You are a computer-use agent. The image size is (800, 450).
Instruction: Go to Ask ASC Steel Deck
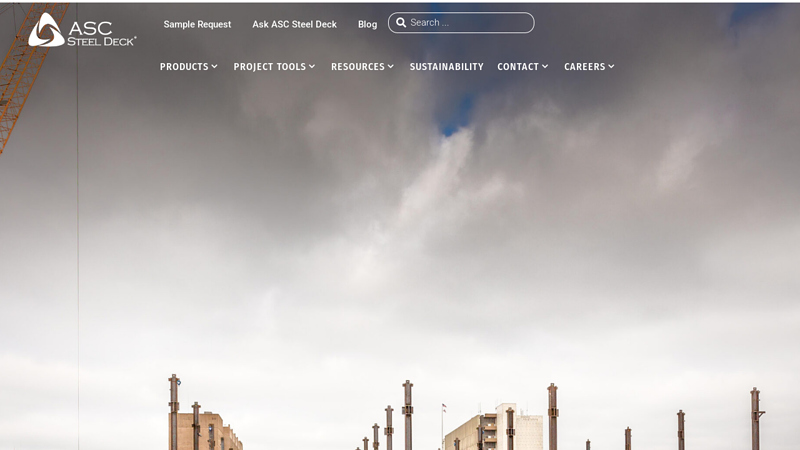point(294,24)
